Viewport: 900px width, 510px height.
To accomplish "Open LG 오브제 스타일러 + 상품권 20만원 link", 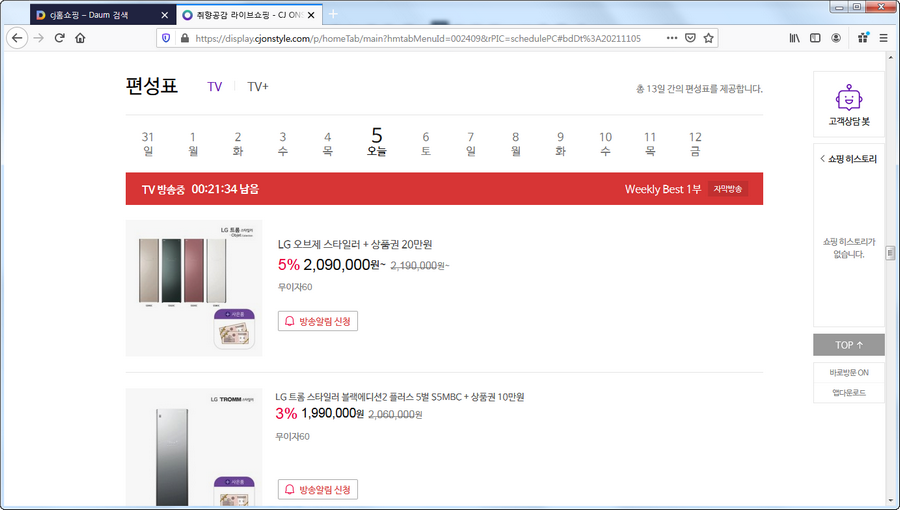I will 355,244.
